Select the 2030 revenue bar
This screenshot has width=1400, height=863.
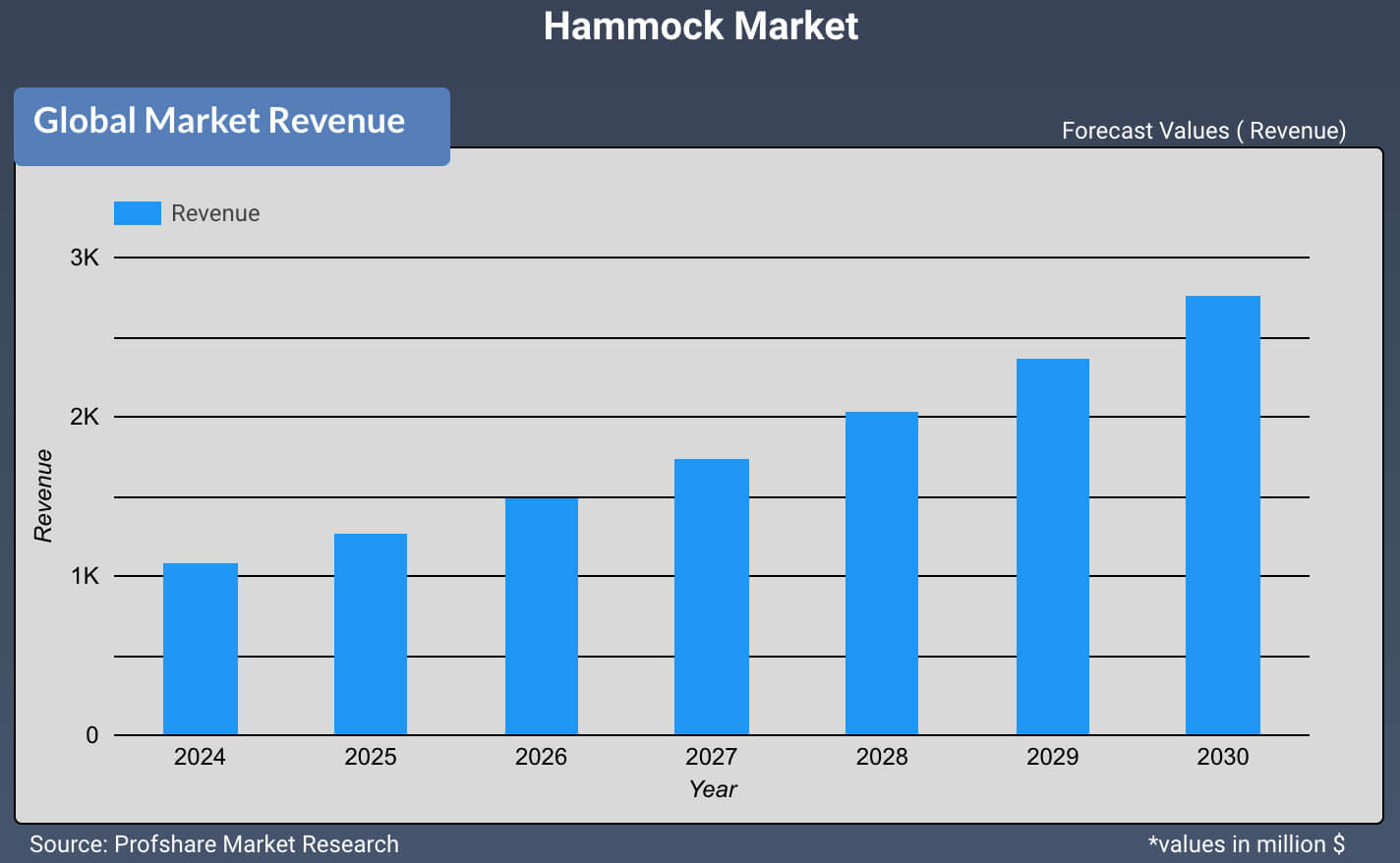tap(1223, 515)
